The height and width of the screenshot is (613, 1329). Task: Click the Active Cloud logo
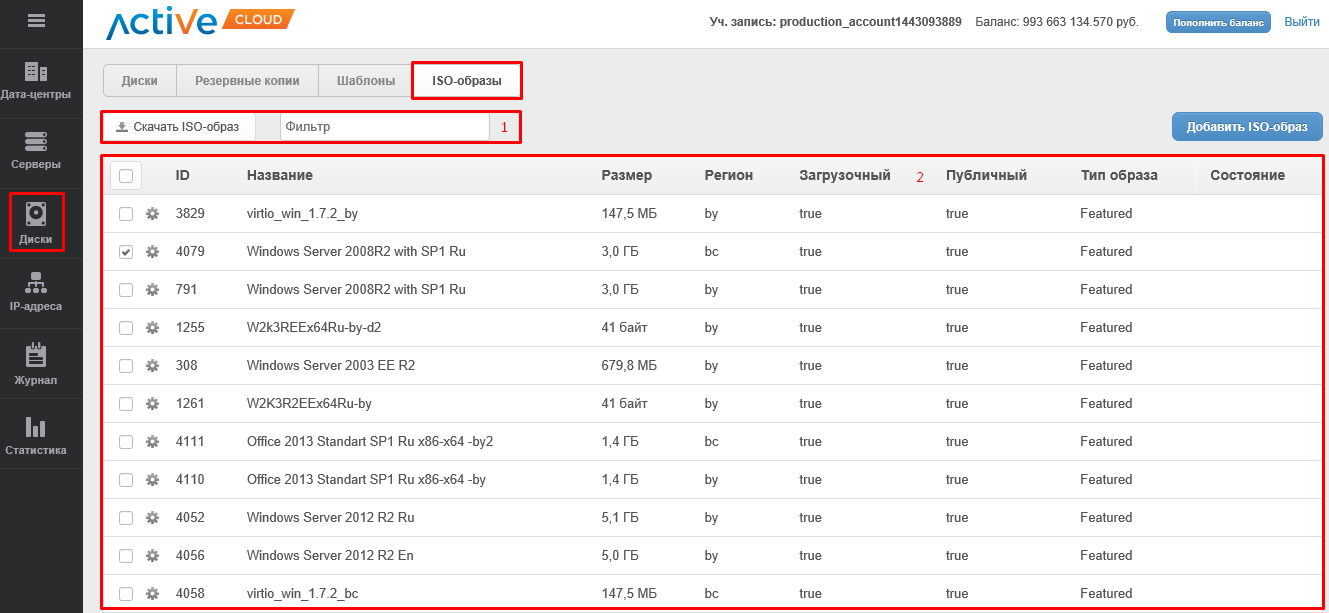tap(200, 23)
